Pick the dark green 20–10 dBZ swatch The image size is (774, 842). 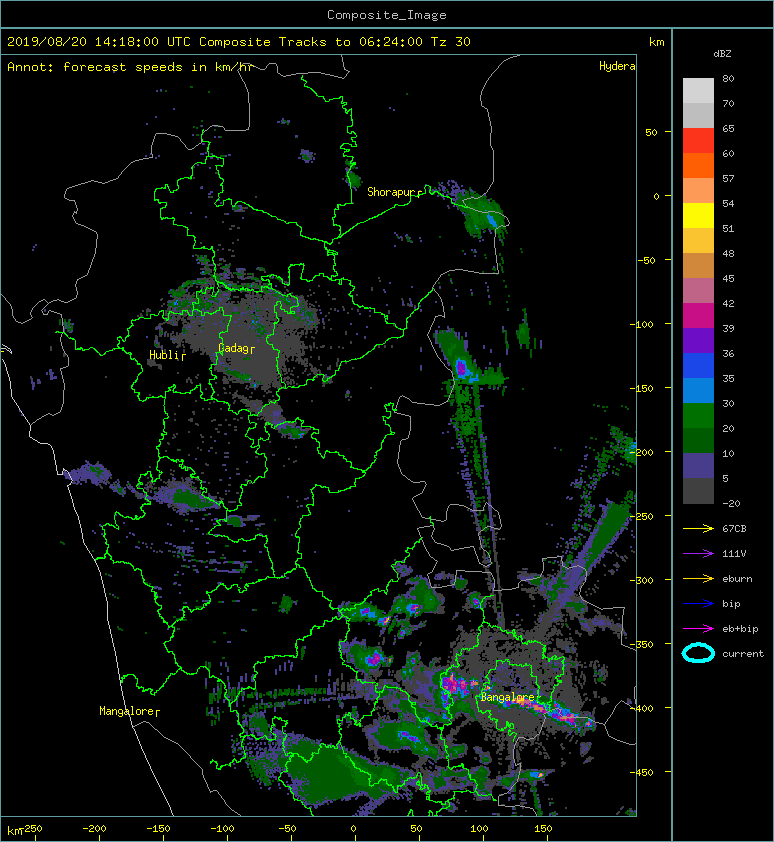(x=698, y=440)
